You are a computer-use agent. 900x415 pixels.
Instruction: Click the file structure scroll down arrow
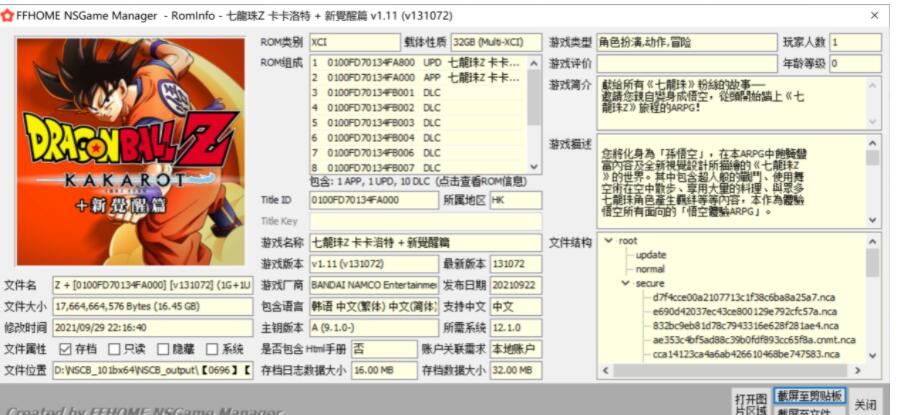coord(873,356)
